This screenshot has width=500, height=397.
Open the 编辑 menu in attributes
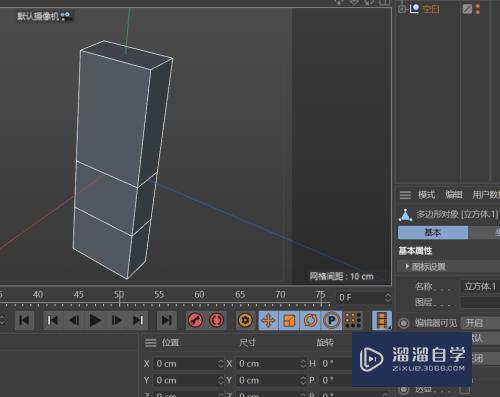[x=454, y=195]
